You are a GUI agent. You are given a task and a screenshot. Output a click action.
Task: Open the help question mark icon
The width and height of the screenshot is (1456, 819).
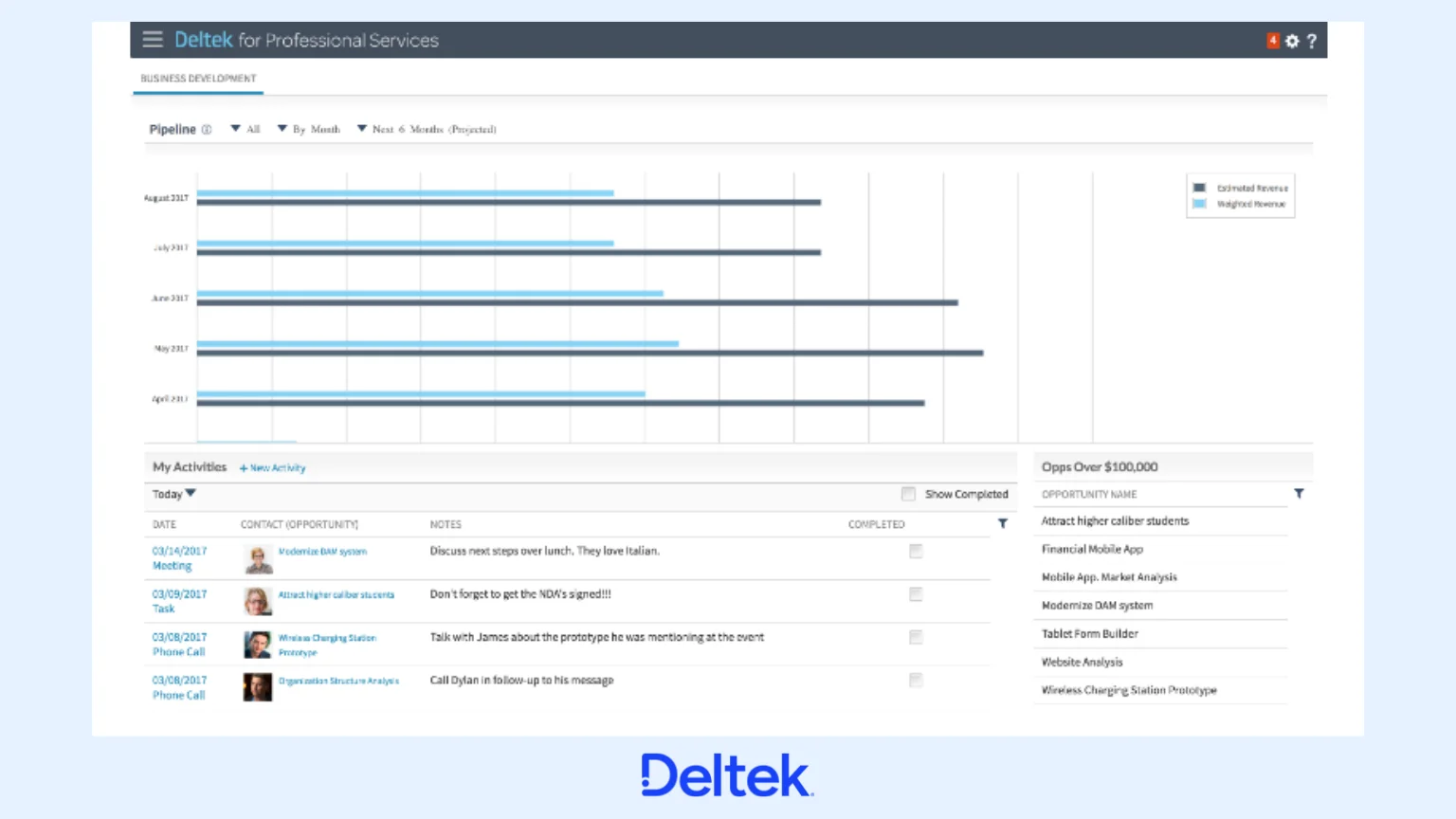tap(1312, 41)
